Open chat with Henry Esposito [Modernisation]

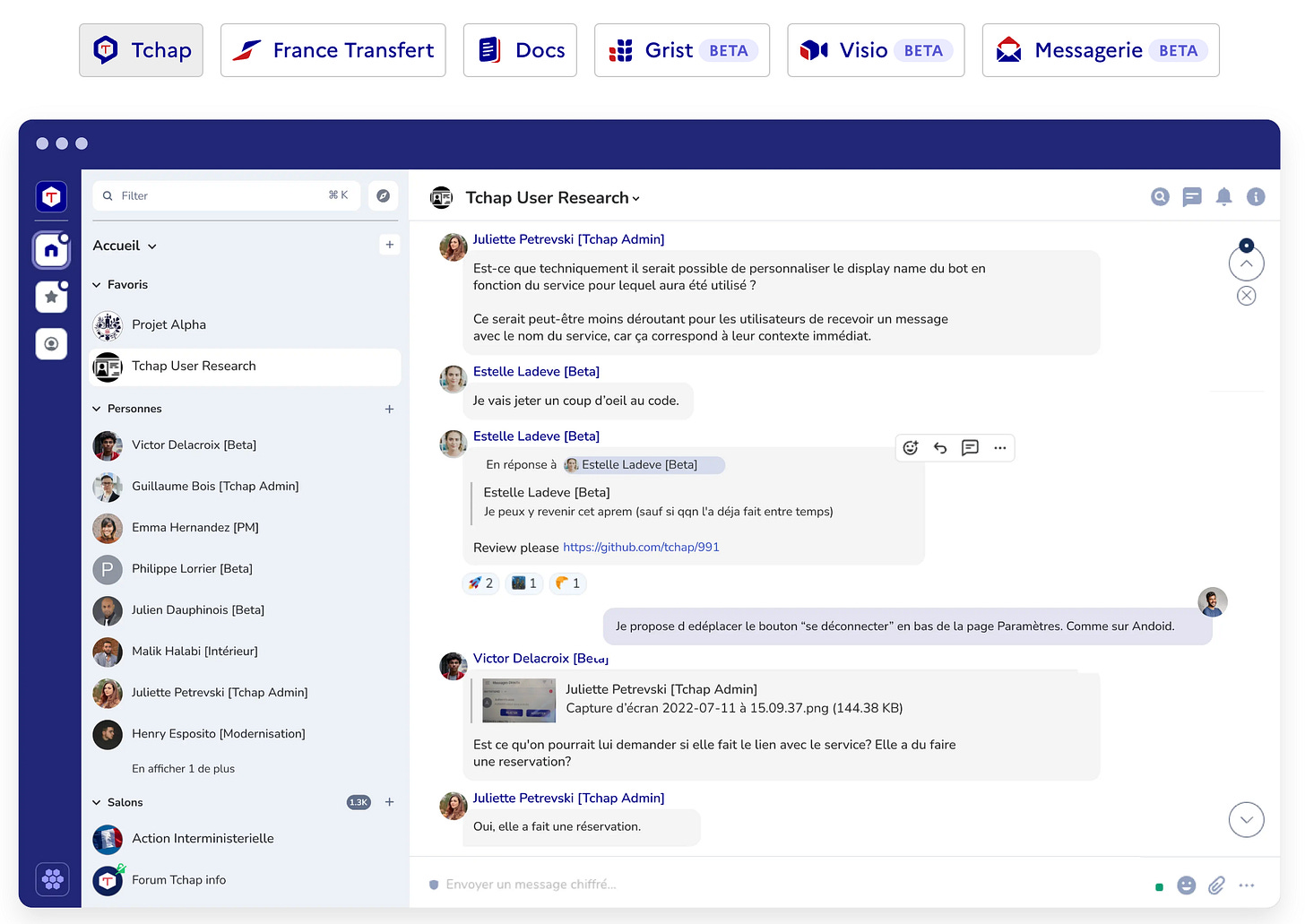click(x=246, y=733)
